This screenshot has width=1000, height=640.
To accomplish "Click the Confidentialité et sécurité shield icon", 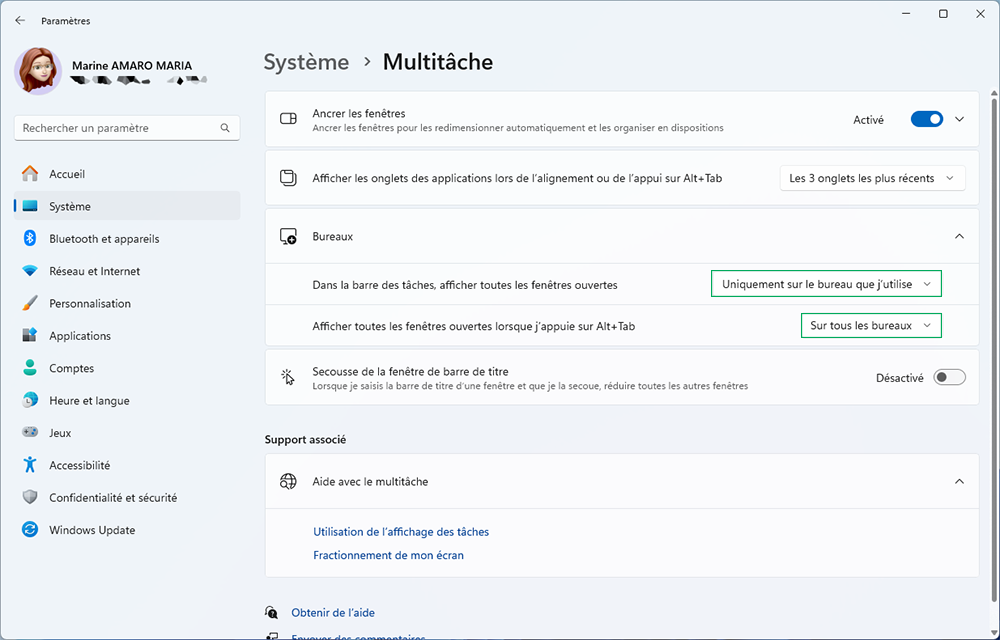I will click(30, 497).
